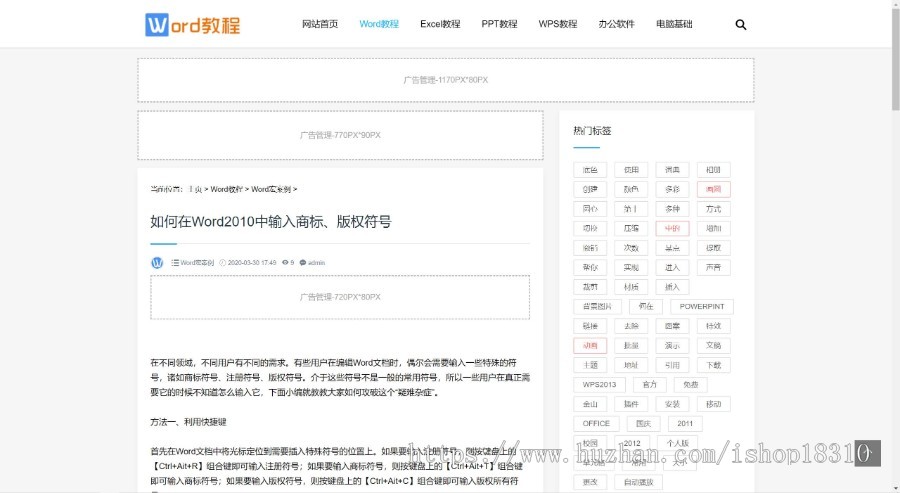The width and height of the screenshot is (900, 493).
Task: Select the Excel教程 navigation tab
Action: click(440, 24)
